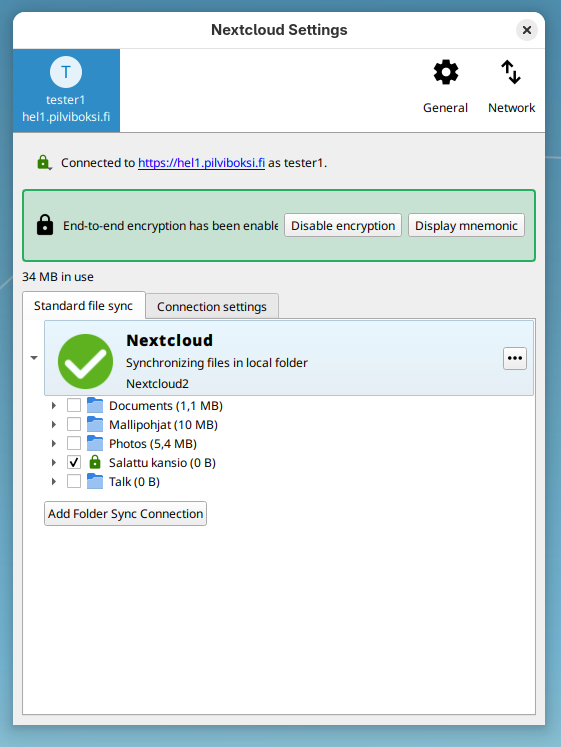
Task: Open the hel1.pilviboksi.fi server link
Action: pos(201,163)
